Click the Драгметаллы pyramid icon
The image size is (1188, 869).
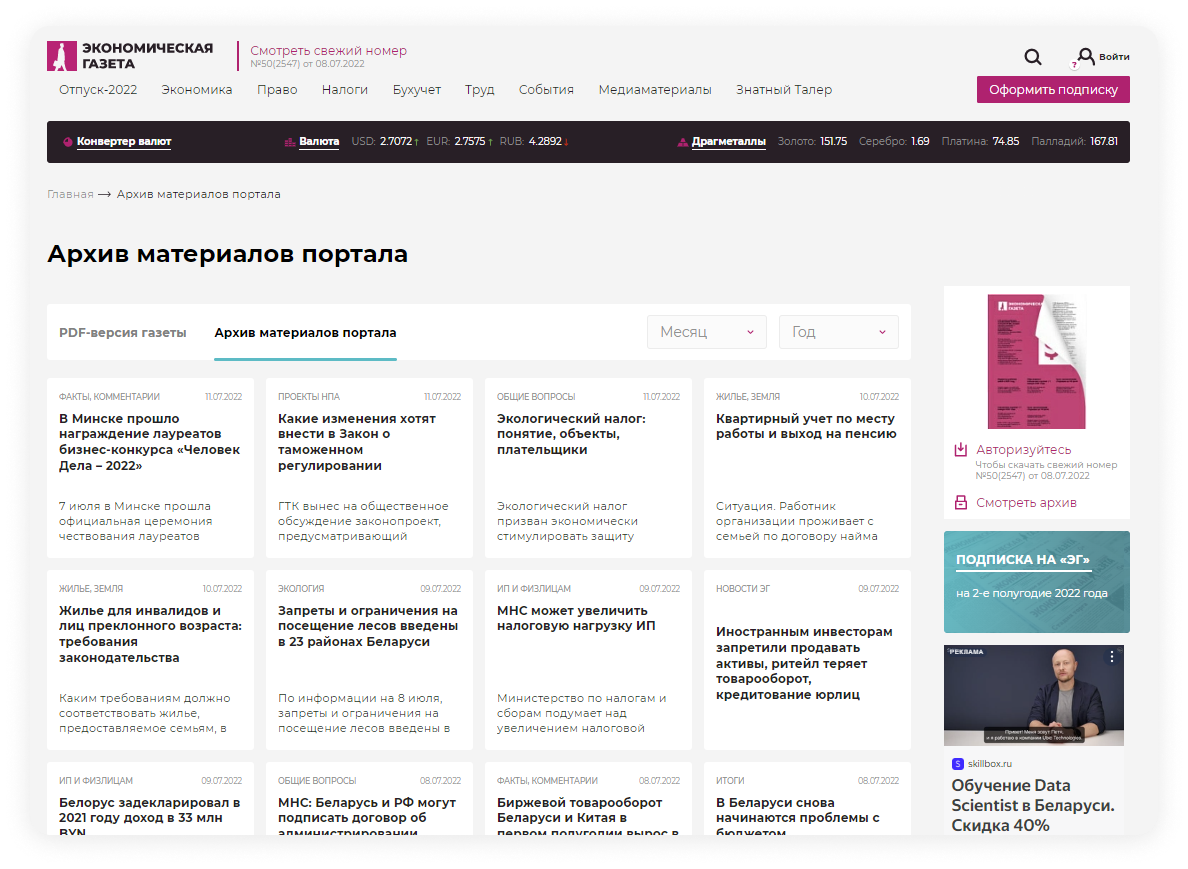tap(683, 142)
